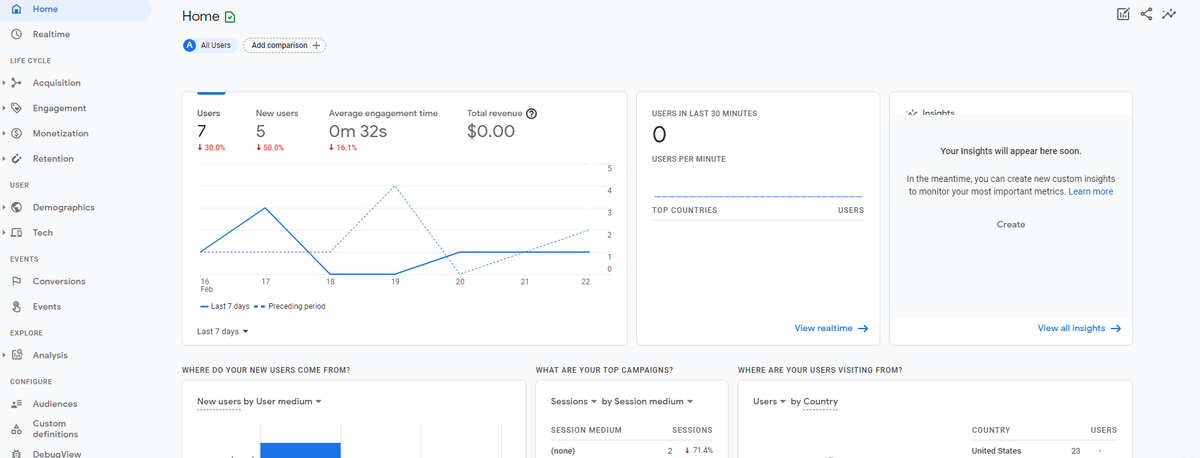Screen dimensions: 1200x458
Task: Expand the Tech section arrow
Action: 4,232
